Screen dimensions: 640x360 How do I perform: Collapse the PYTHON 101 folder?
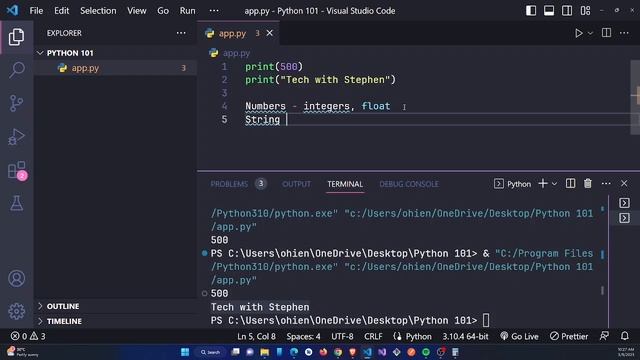(x=70, y=53)
